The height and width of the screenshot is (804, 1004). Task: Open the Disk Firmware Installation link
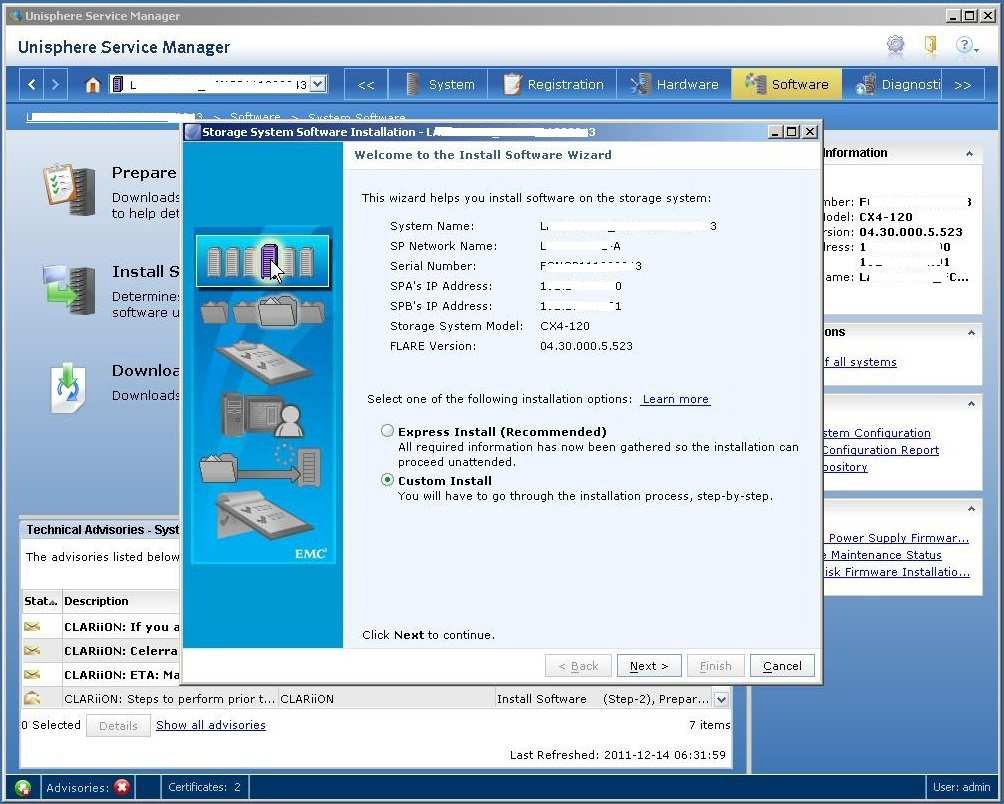pos(898,572)
